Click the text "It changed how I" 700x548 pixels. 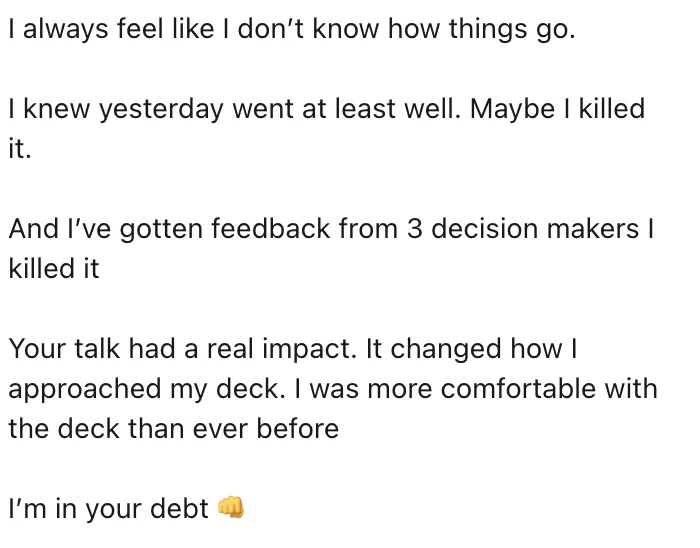click(x=471, y=348)
